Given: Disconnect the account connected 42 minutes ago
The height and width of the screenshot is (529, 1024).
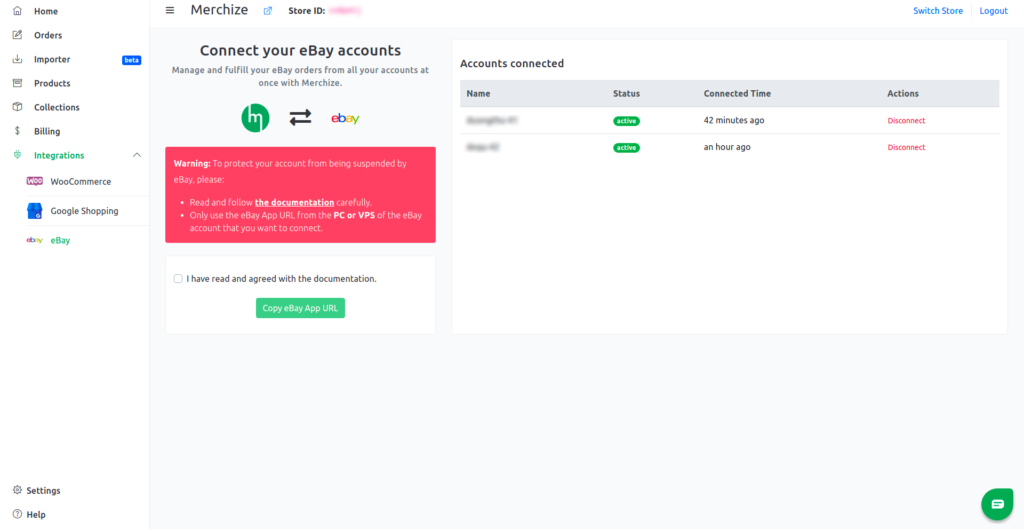Looking at the screenshot, I should point(906,121).
